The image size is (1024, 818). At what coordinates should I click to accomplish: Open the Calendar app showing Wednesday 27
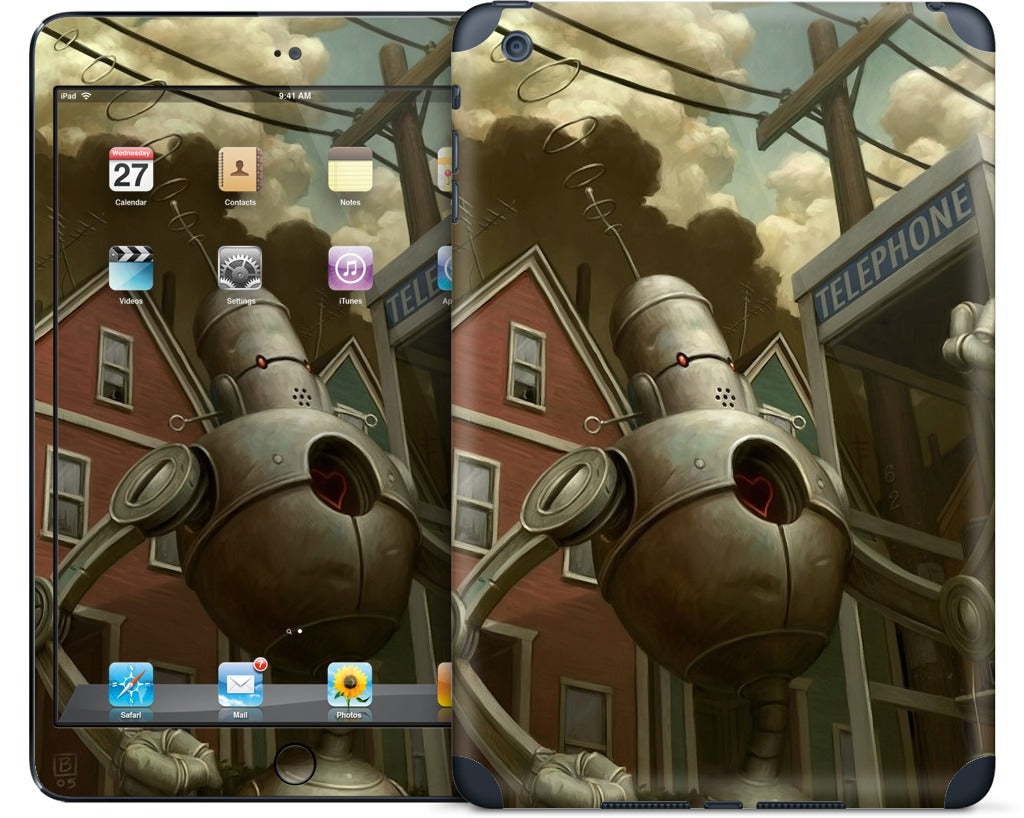coord(131,170)
